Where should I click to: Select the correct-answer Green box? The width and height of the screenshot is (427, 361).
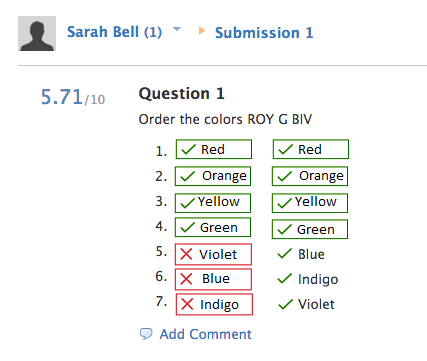(310, 229)
